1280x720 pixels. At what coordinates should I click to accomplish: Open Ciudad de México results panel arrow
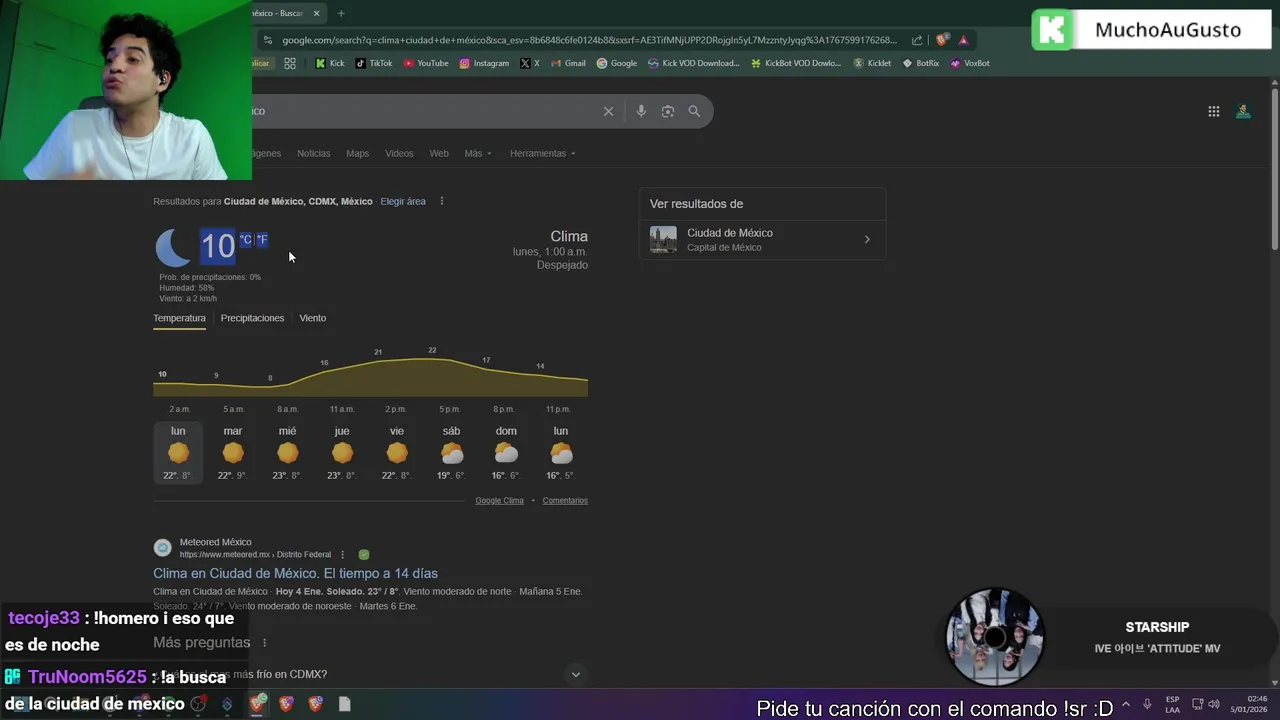pos(867,239)
